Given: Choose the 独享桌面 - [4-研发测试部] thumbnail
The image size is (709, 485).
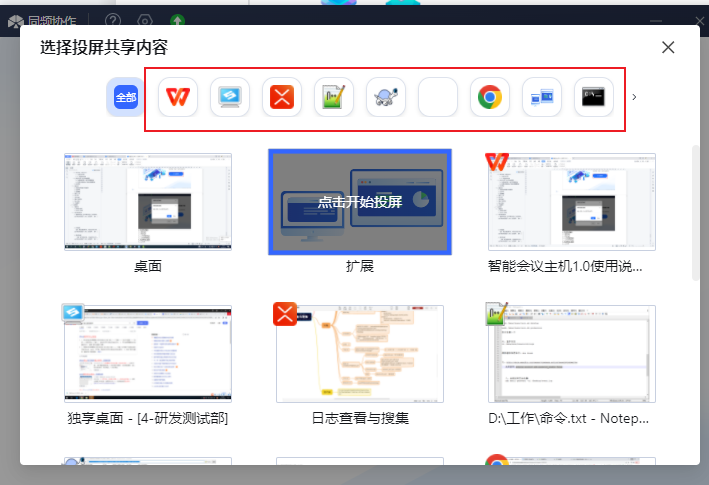Looking at the screenshot, I should pos(148,353).
